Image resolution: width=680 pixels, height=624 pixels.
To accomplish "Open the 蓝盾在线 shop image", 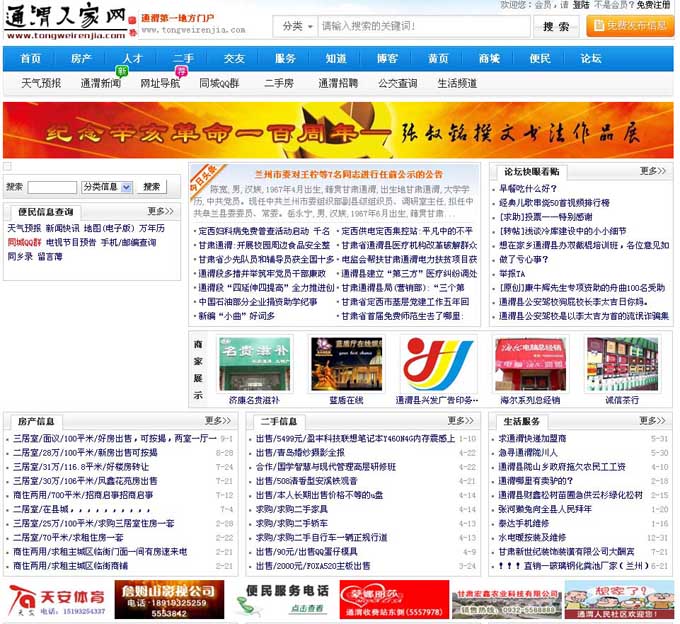I will (x=345, y=363).
